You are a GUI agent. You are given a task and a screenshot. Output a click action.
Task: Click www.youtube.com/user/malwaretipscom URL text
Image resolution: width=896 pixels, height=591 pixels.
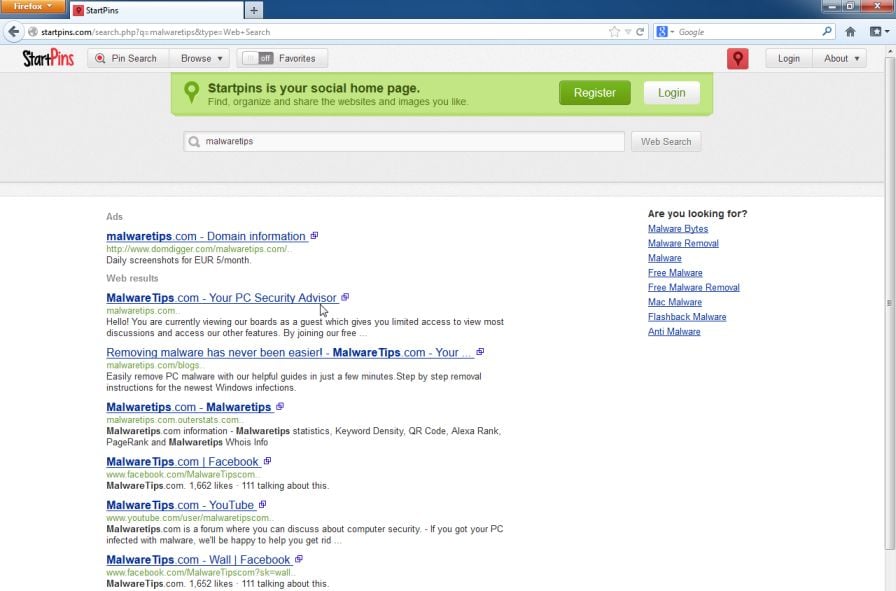coord(188,518)
